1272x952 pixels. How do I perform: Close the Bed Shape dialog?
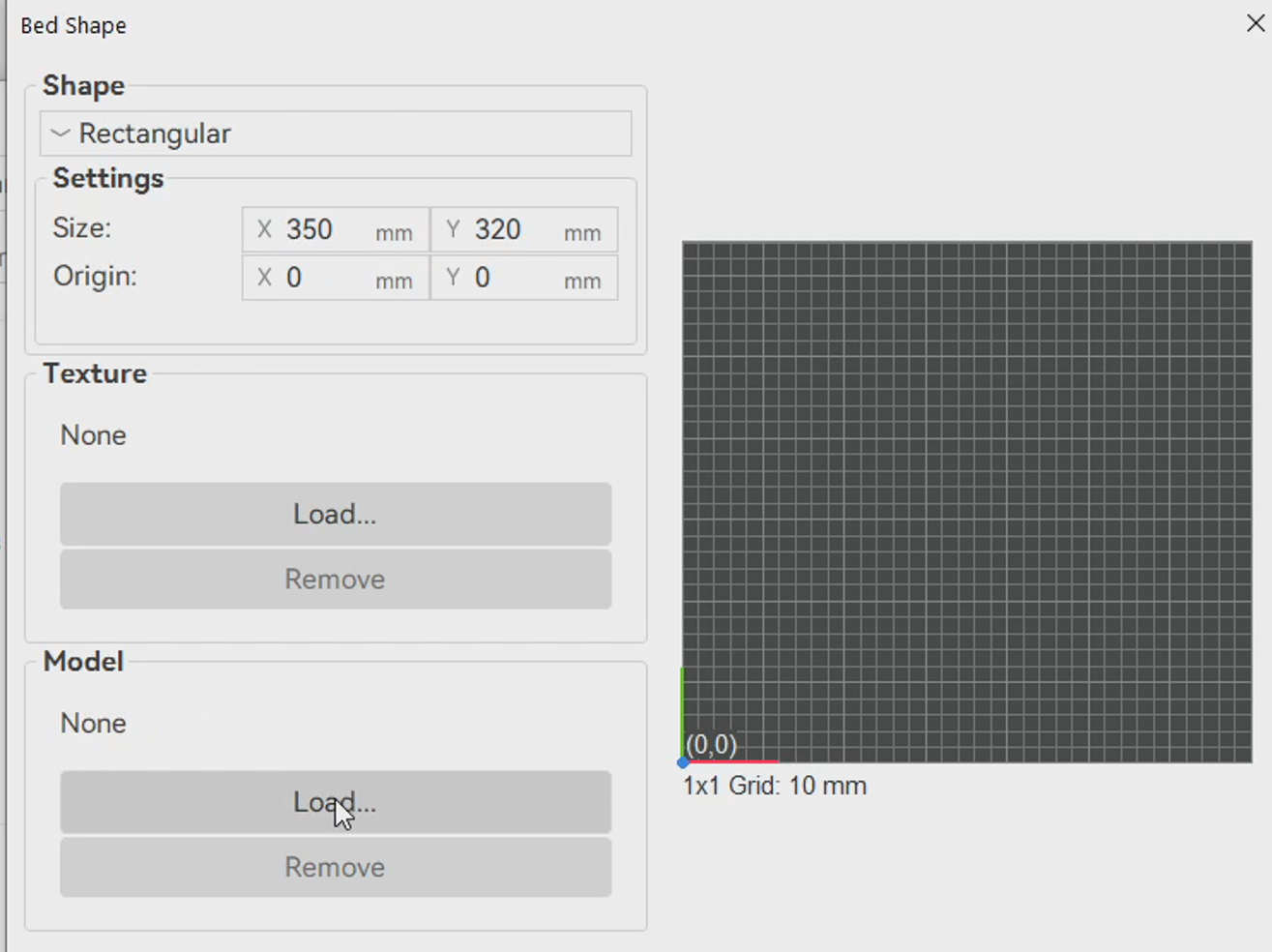pyautogui.click(x=1255, y=23)
